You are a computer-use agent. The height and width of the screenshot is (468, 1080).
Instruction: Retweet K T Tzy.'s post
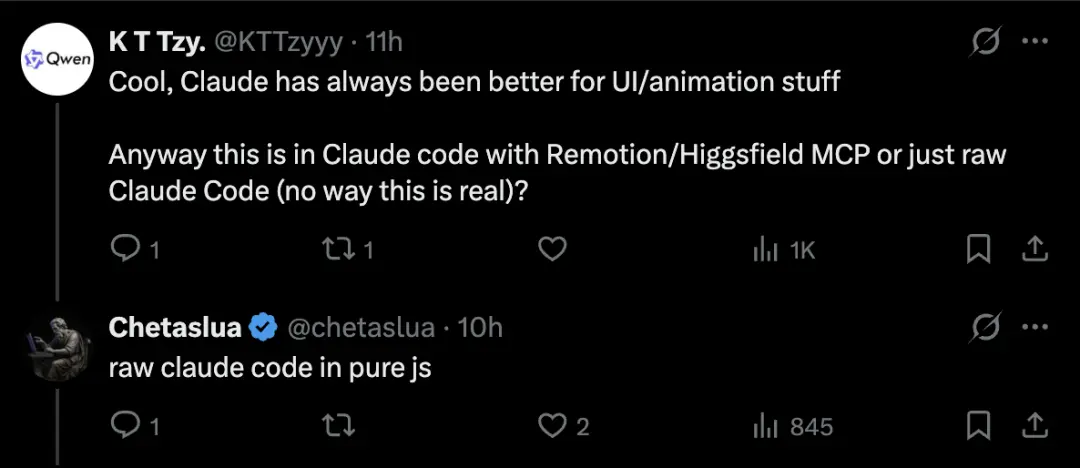[347, 250]
